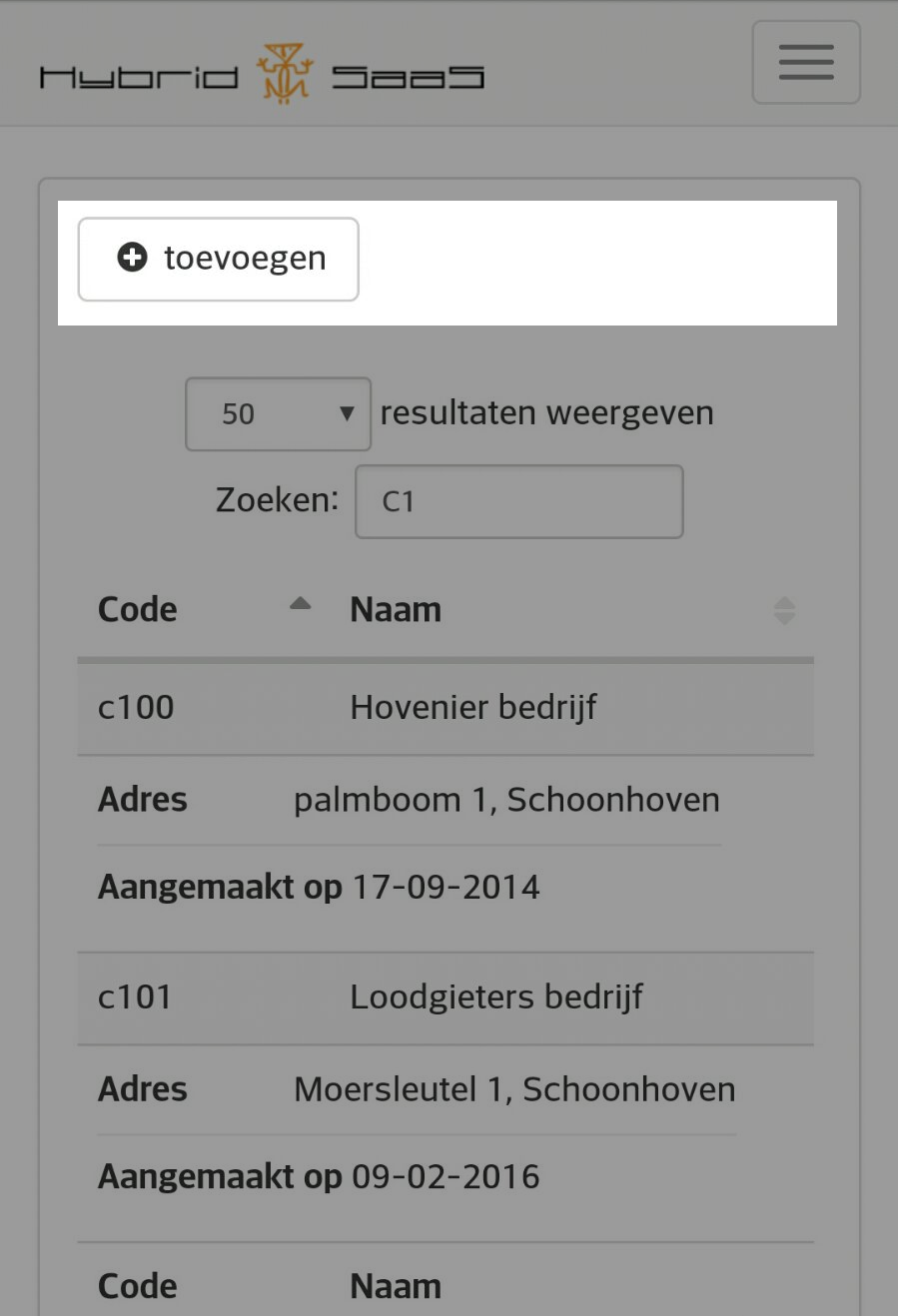The width and height of the screenshot is (898, 1316).
Task: Click the Hybrid text in the logo
Action: pyautogui.click(x=139, y=77)
